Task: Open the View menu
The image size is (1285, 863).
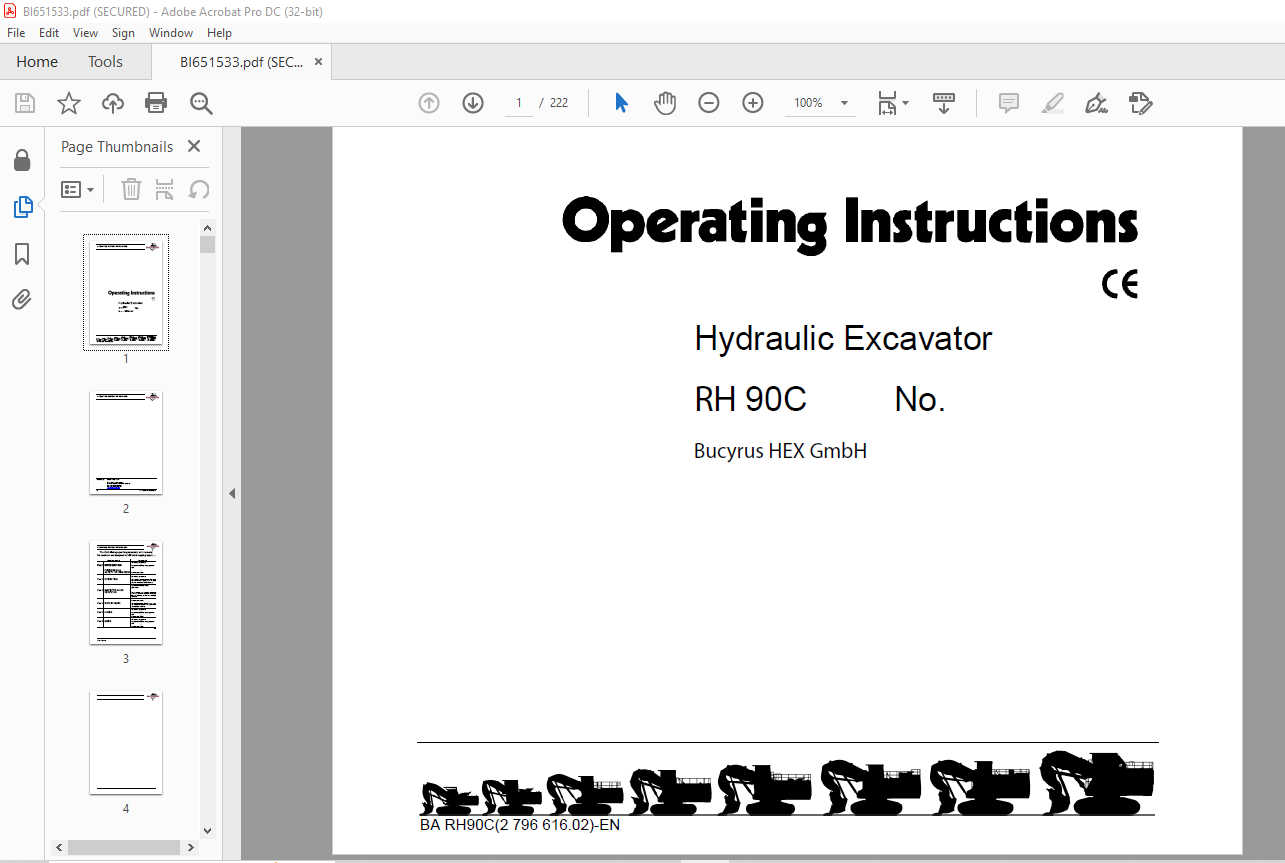Action: tap(86, 33)
